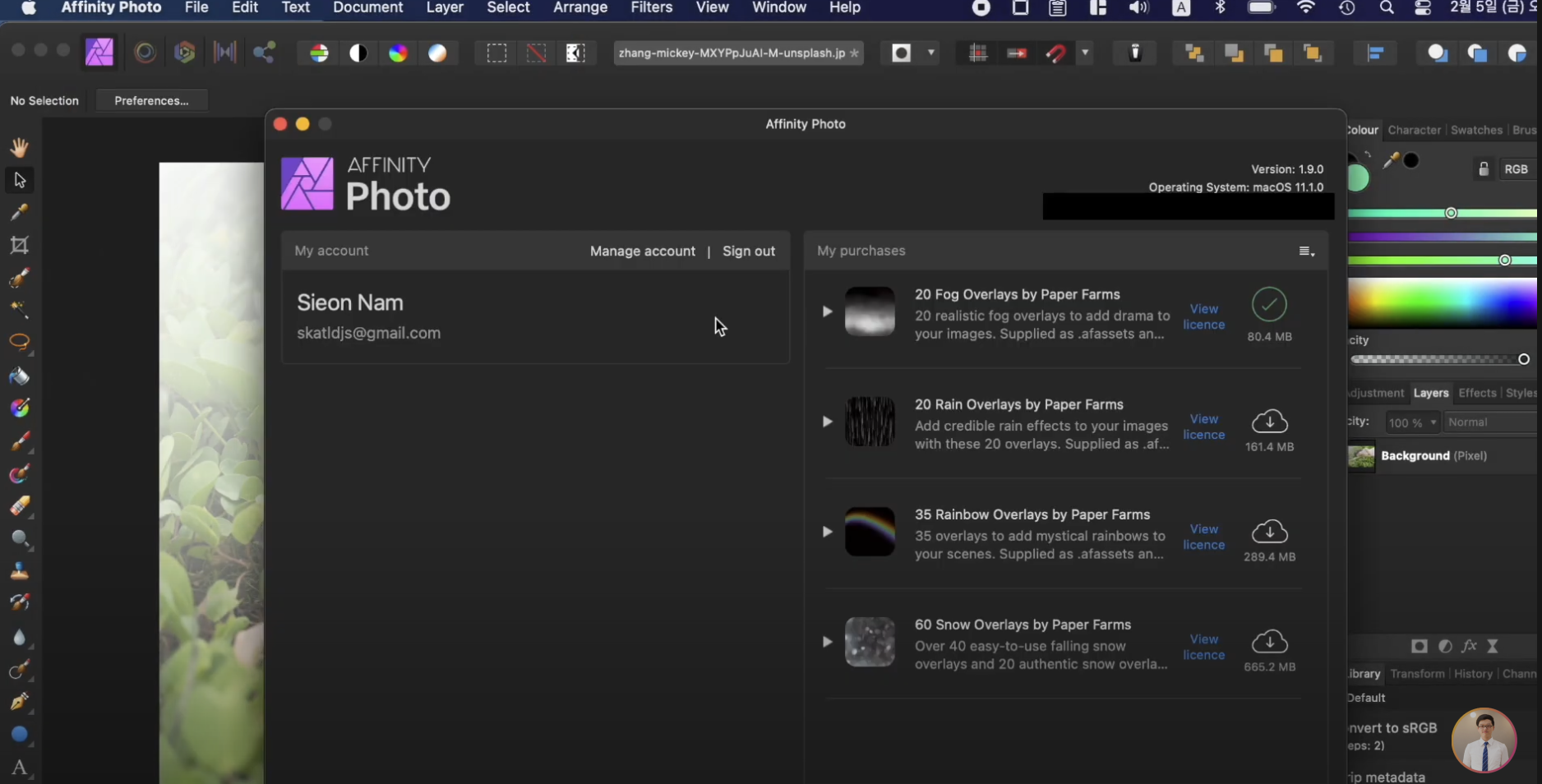Screen dimensions: 1542x784
Task: Download the 35 Rainbow Overlays pack
Action: pos(1270,532)
